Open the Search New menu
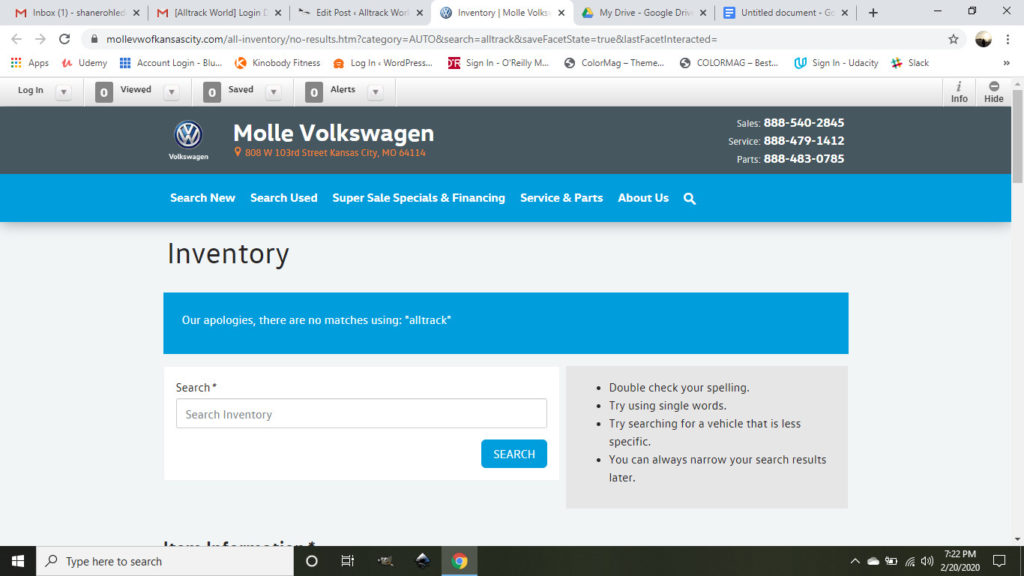This screenshot has height=576, width=1024. tap(202, 198)
